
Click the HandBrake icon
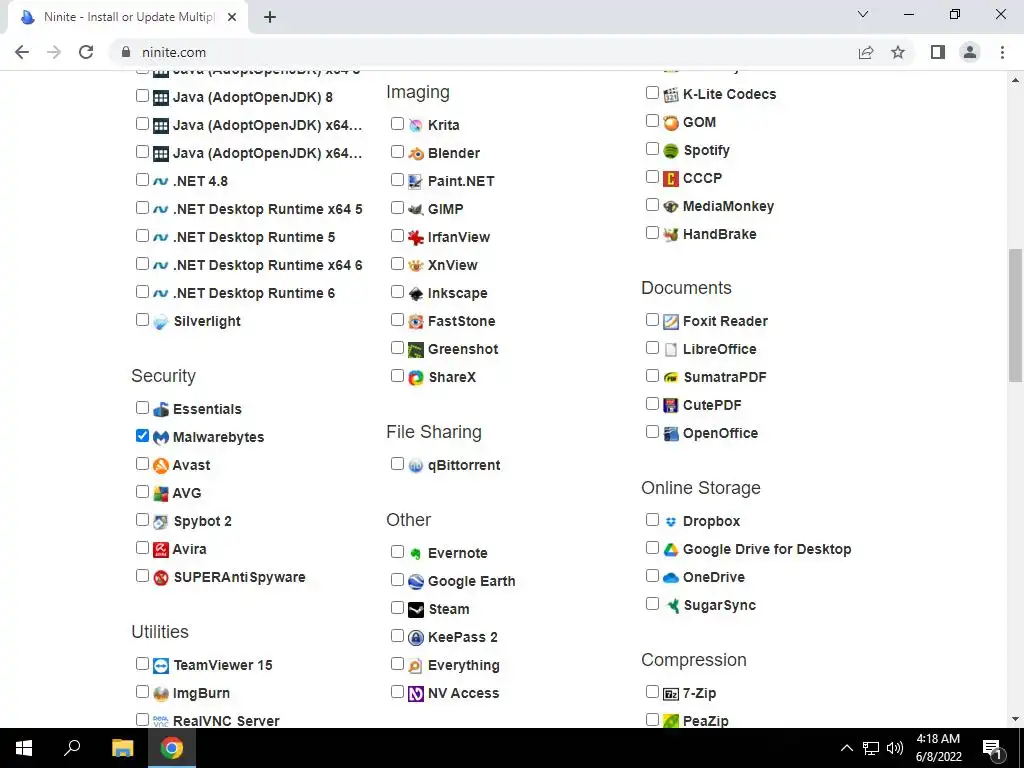pyautogui.click(x=671, y=234)
